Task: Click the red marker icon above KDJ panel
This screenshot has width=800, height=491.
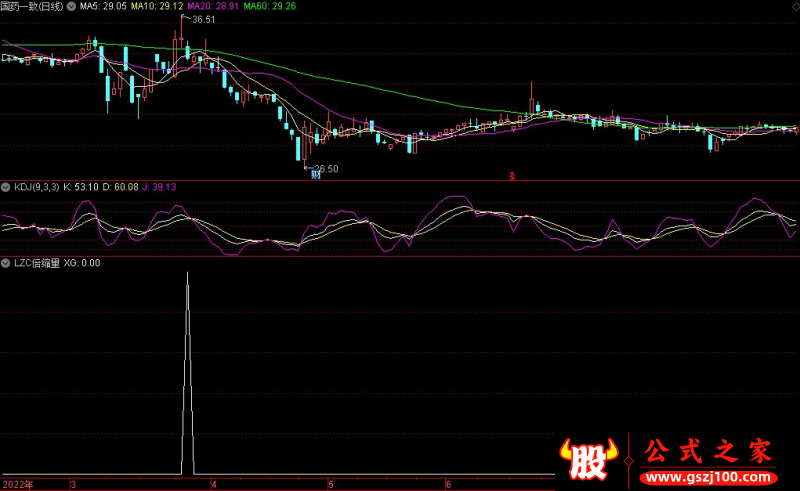Action: [x=511, y=176]
